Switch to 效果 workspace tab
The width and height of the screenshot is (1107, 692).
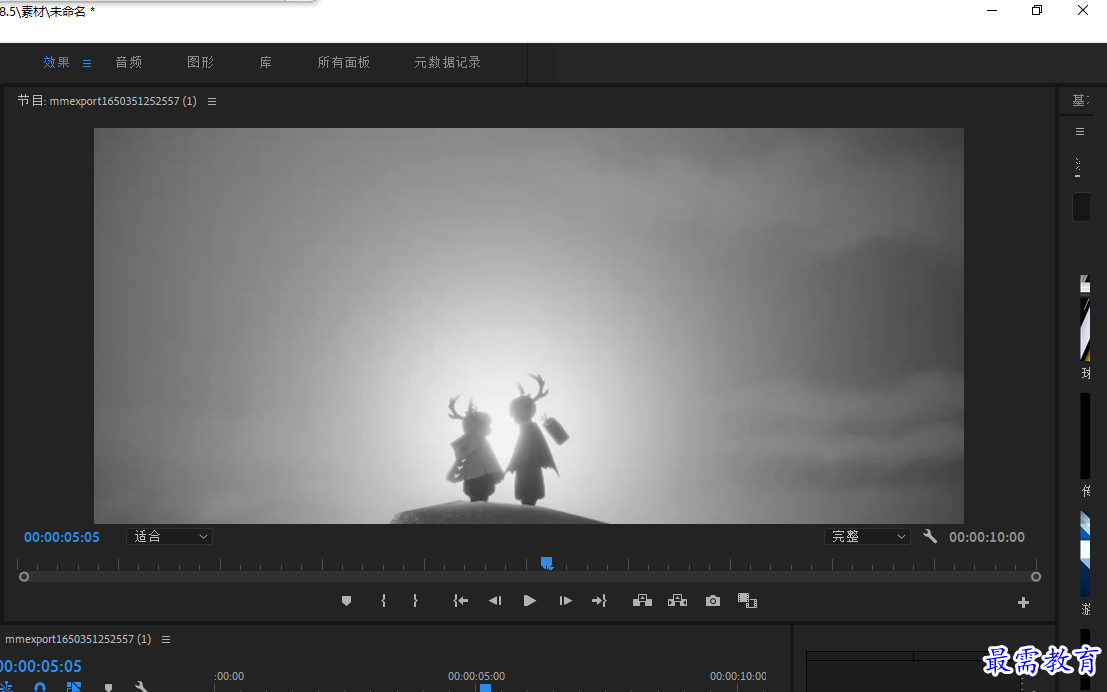point(56,62)
